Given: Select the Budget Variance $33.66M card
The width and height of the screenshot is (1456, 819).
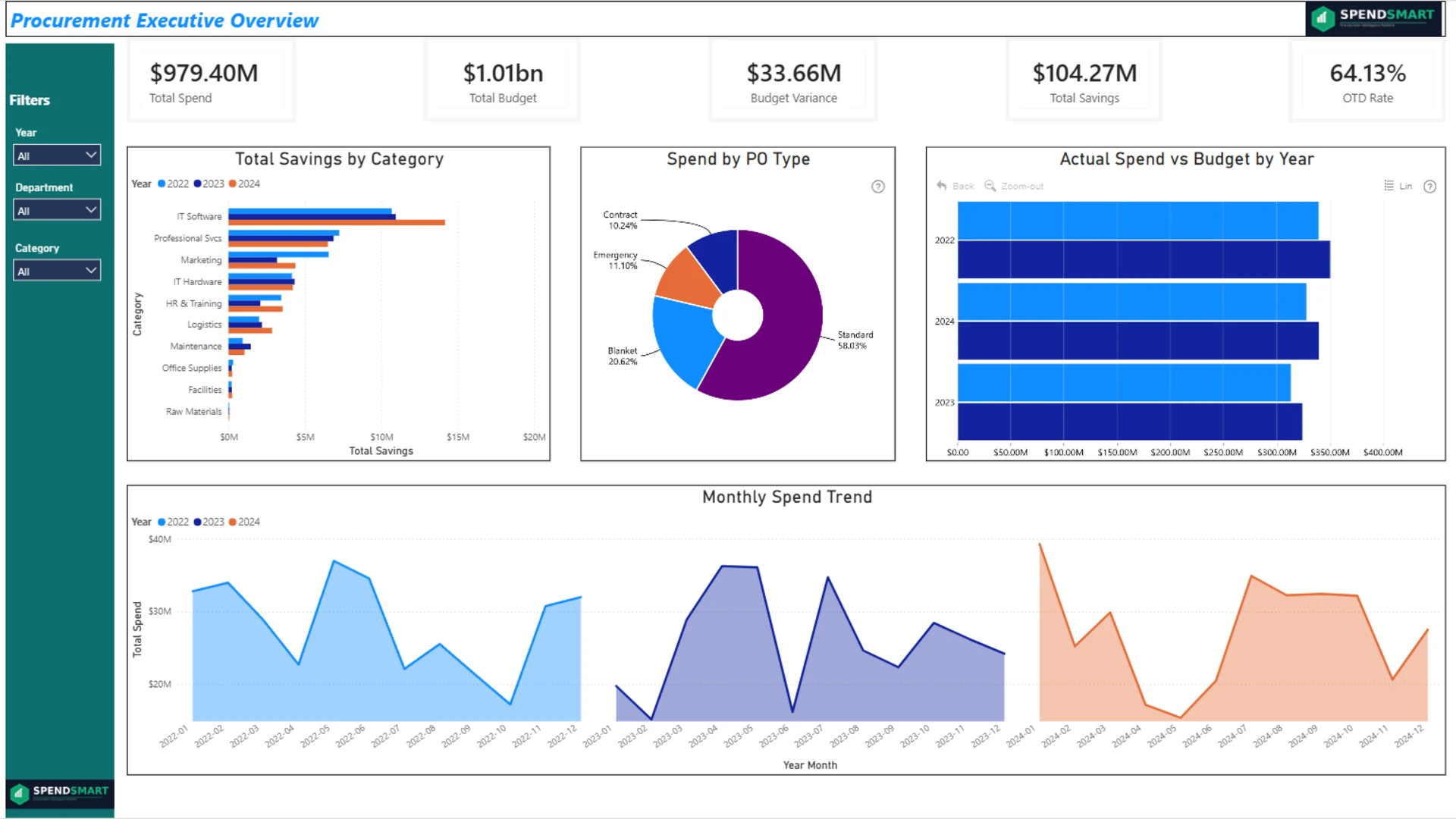Looking at the screenshot, I should (794, 82).
